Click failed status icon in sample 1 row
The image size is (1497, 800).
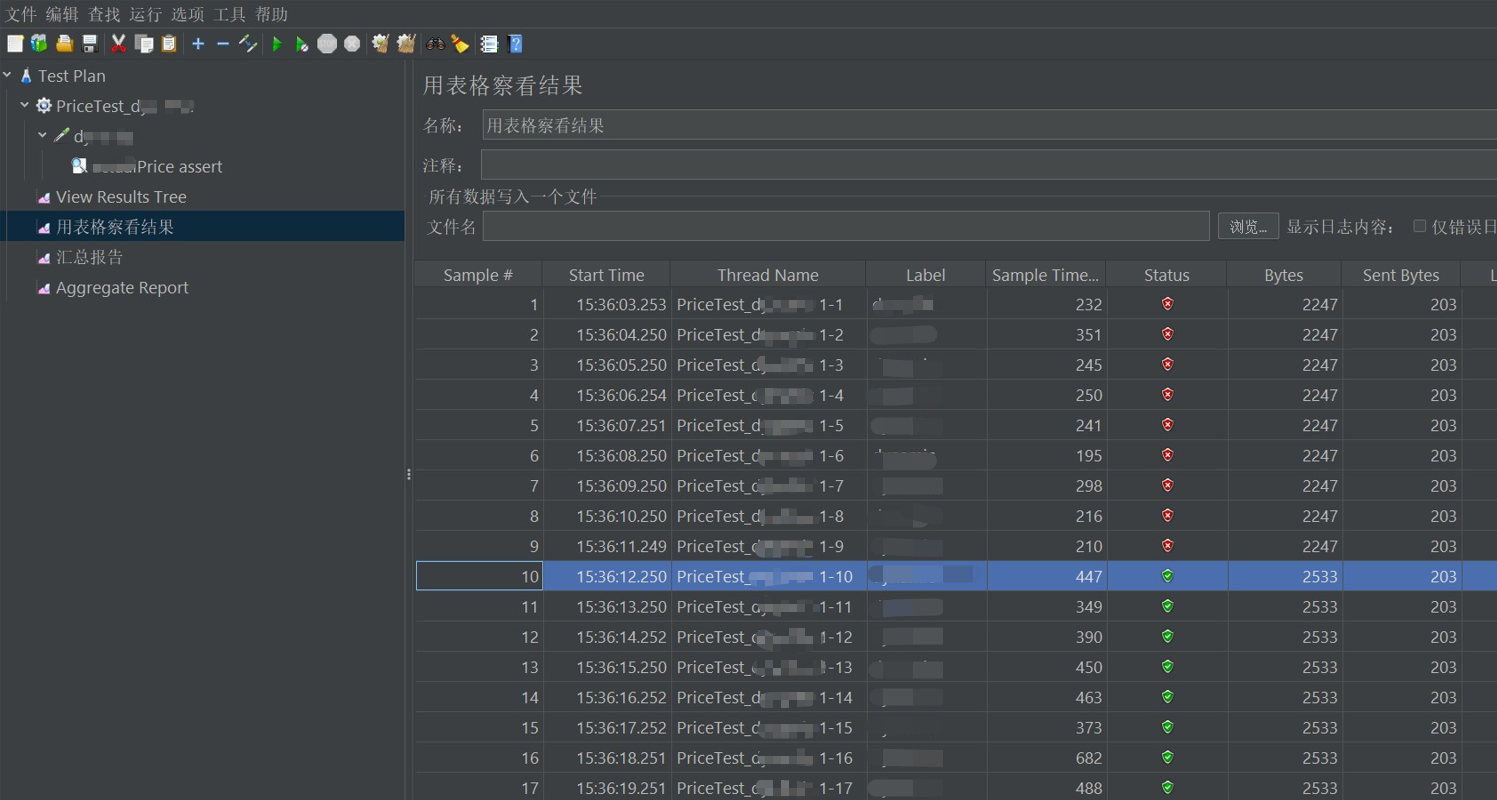click(x=1167, y=304)
